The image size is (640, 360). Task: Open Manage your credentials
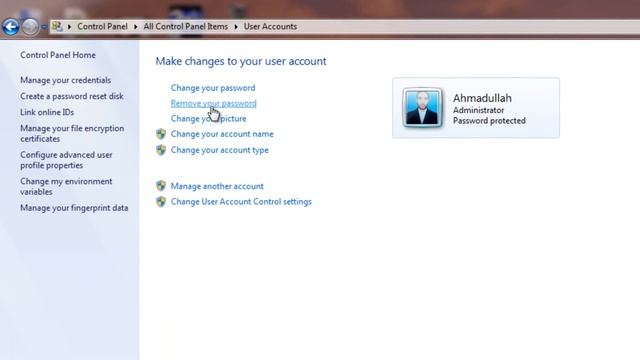pyautogui.click(x=66, y=80)
